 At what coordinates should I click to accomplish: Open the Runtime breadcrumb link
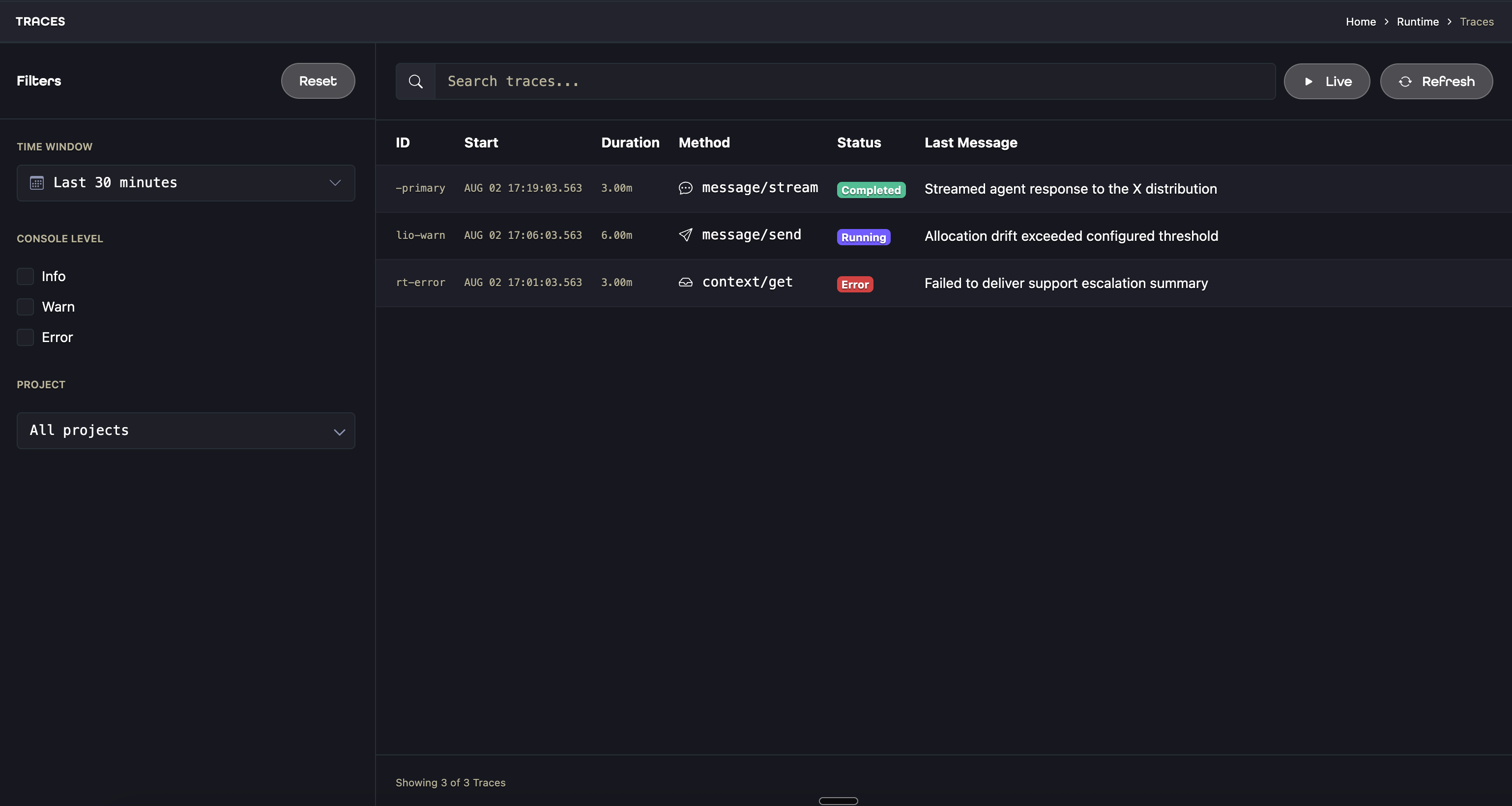coord(1418,22)
